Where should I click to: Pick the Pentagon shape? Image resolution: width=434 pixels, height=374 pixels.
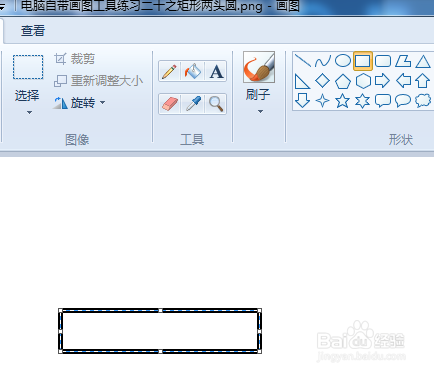click(x=343, y=81)
